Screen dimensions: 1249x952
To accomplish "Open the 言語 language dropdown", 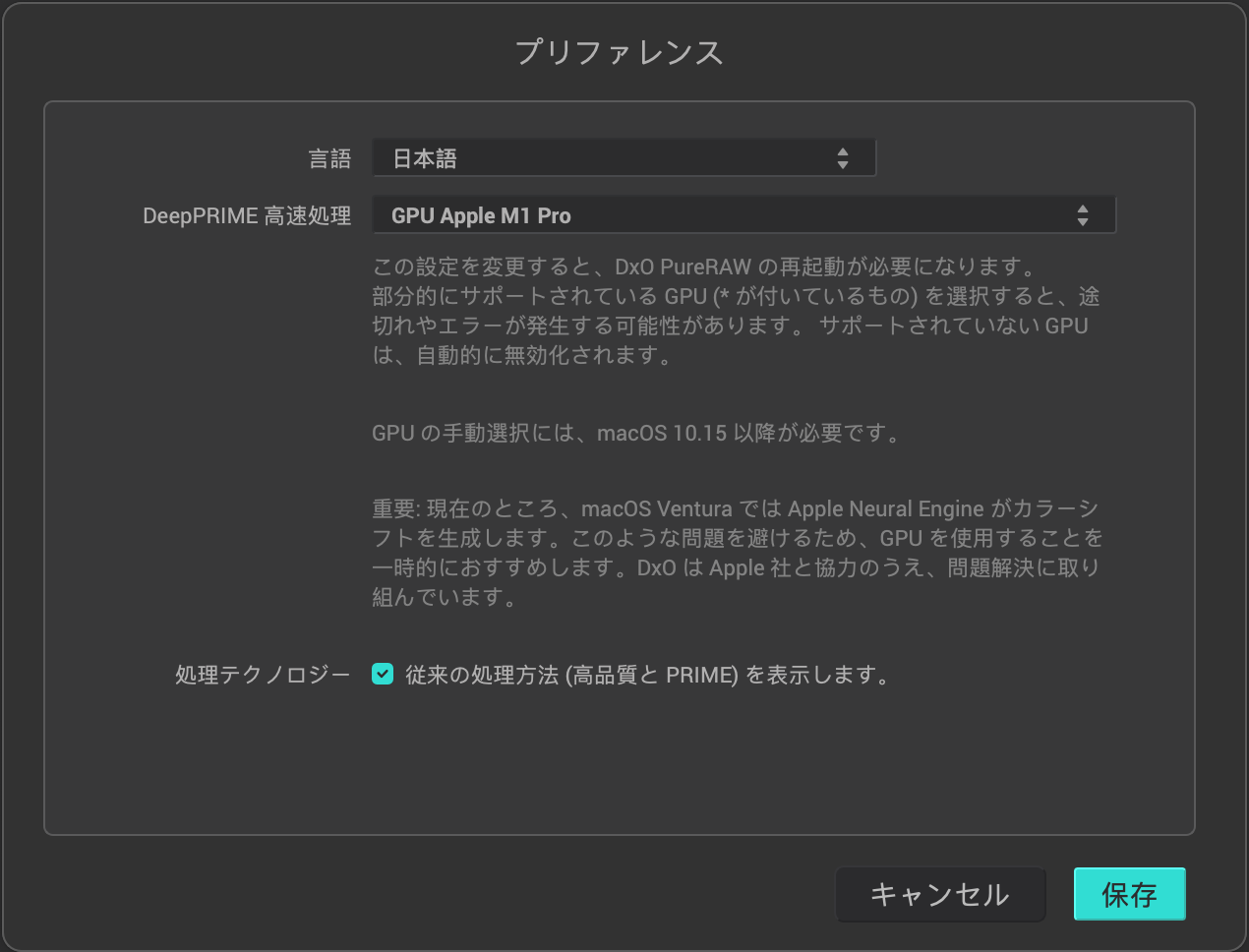I will [x=624, y=157].
